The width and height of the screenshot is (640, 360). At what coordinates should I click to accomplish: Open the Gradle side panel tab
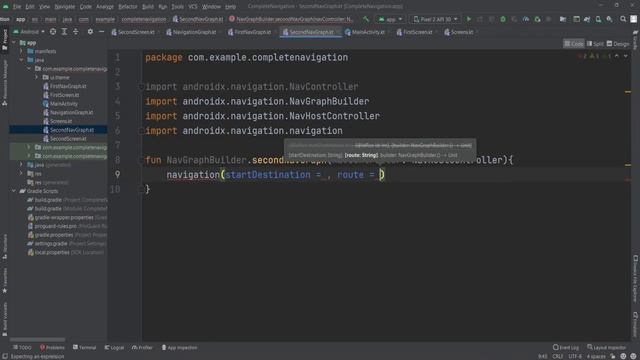point(636,40)
